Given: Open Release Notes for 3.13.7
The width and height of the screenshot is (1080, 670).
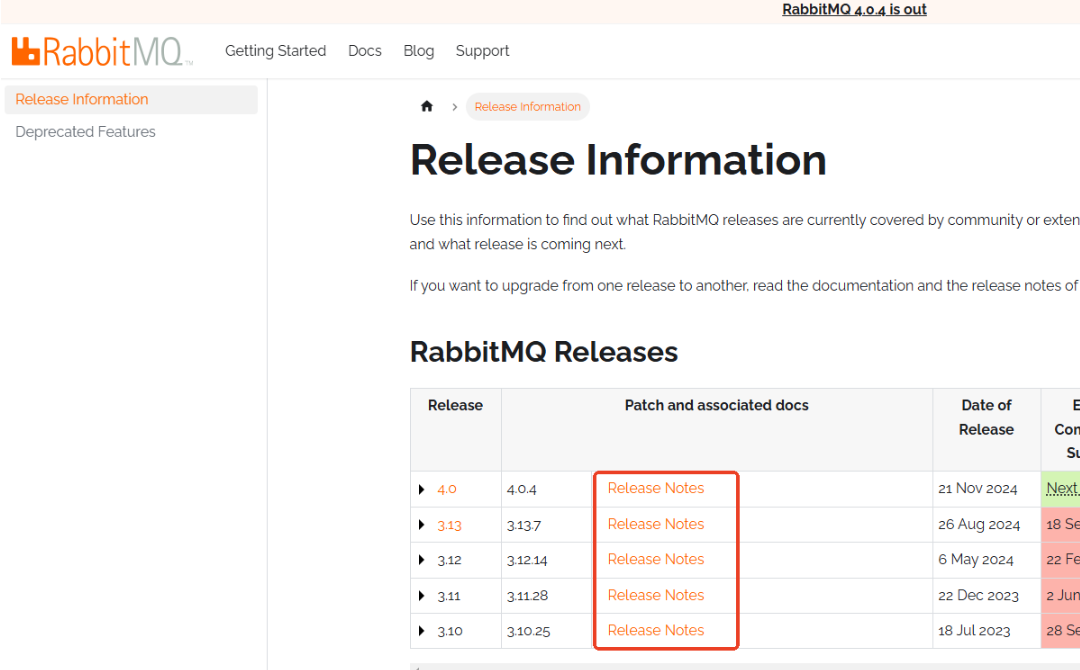Looking at the screenshot, I should (x=656, y=524).
